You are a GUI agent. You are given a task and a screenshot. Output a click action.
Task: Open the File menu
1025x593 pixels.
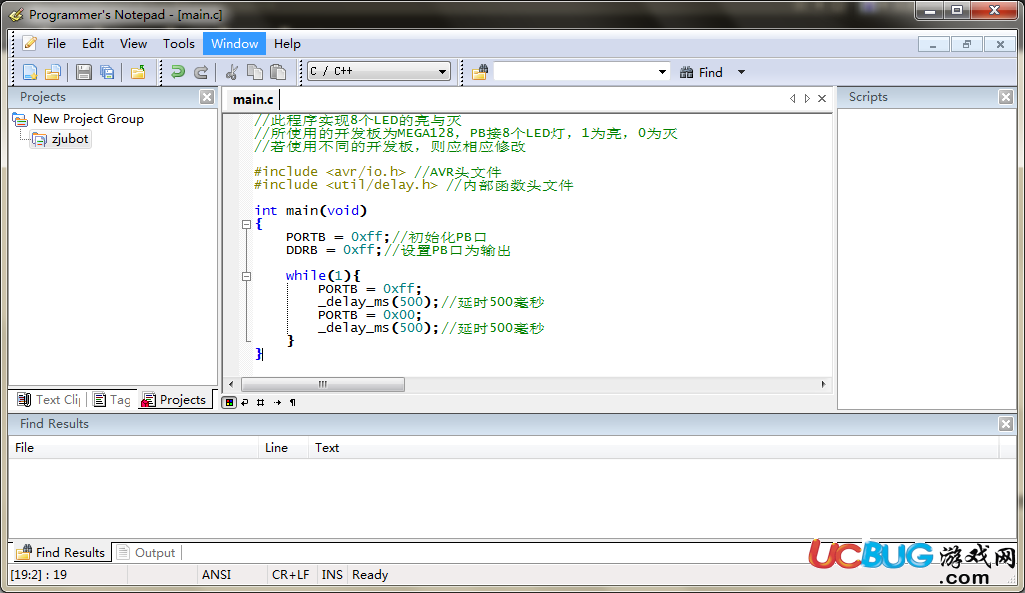(x=56, y=44)
